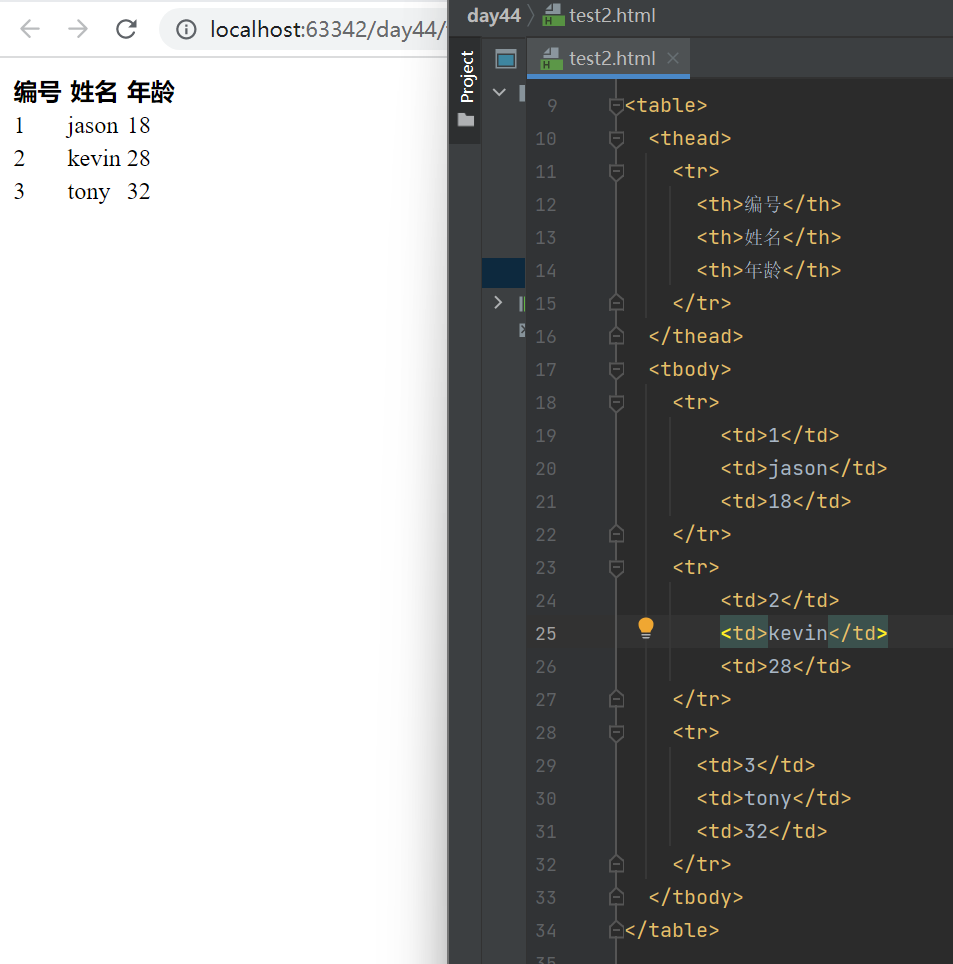Click line number 25 in the gutter
Viewport: 953px width, 964px height.
545,633
